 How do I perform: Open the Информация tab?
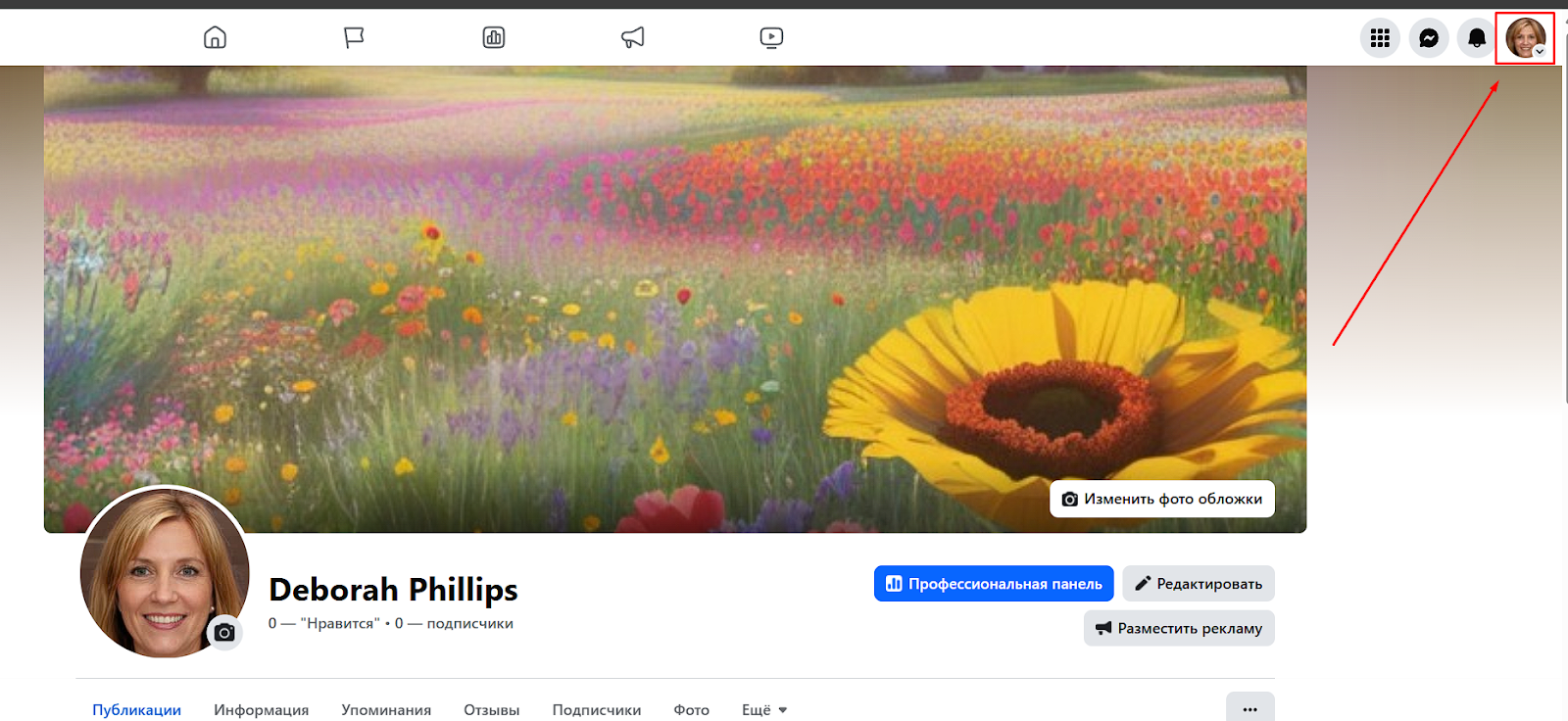click(x=261, y=709)
